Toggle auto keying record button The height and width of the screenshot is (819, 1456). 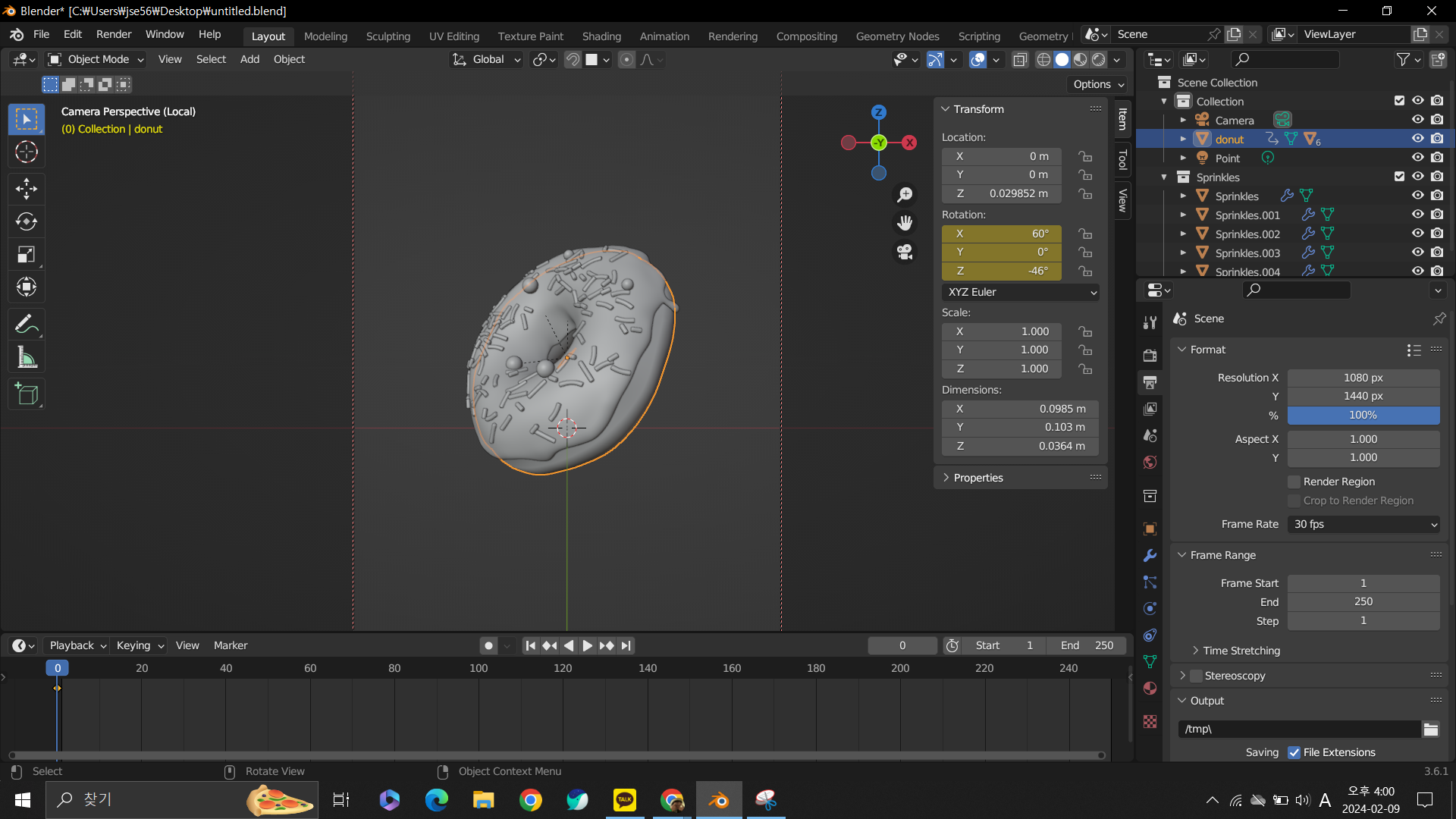(488, 645)
